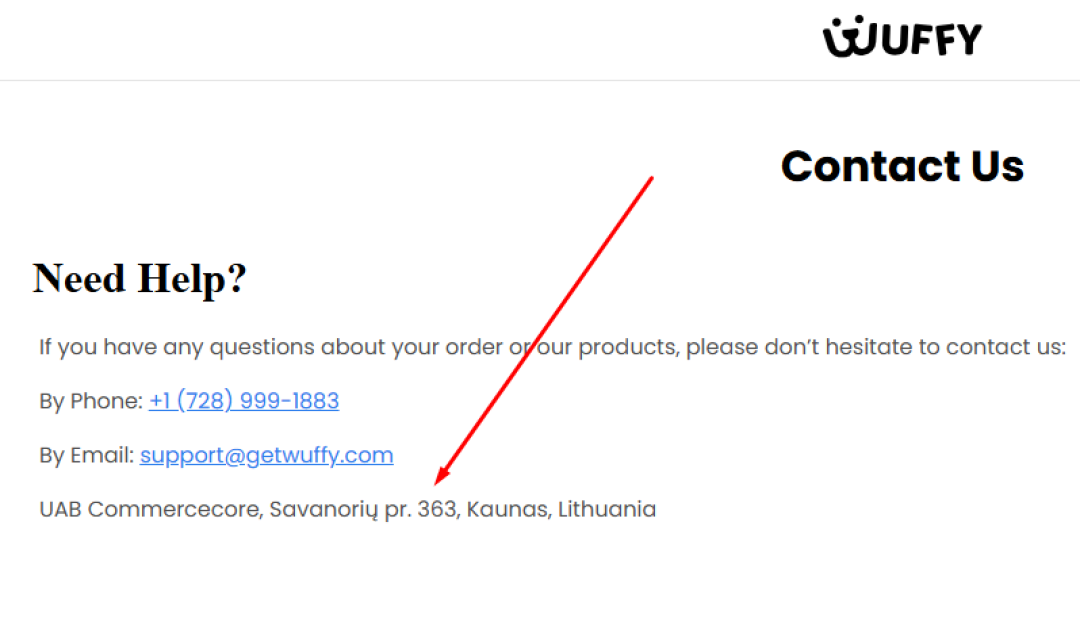Click the upper tail end of the red arrow
1080x618 pixels.
(651, 179)
